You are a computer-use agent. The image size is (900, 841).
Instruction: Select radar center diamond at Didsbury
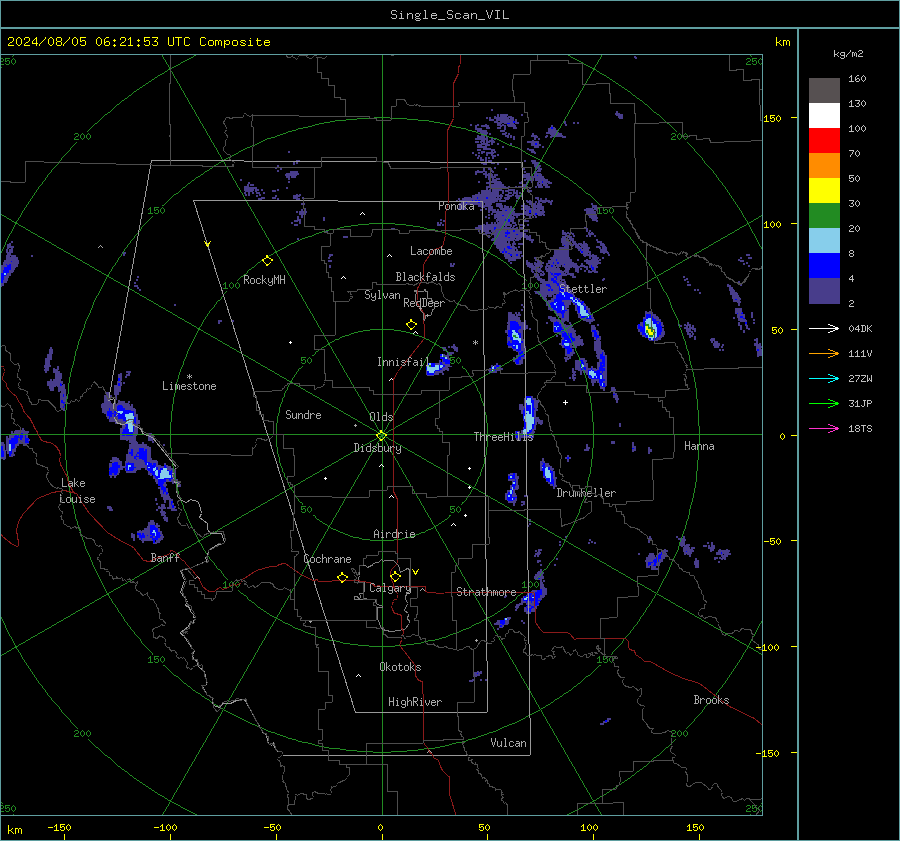381,435
